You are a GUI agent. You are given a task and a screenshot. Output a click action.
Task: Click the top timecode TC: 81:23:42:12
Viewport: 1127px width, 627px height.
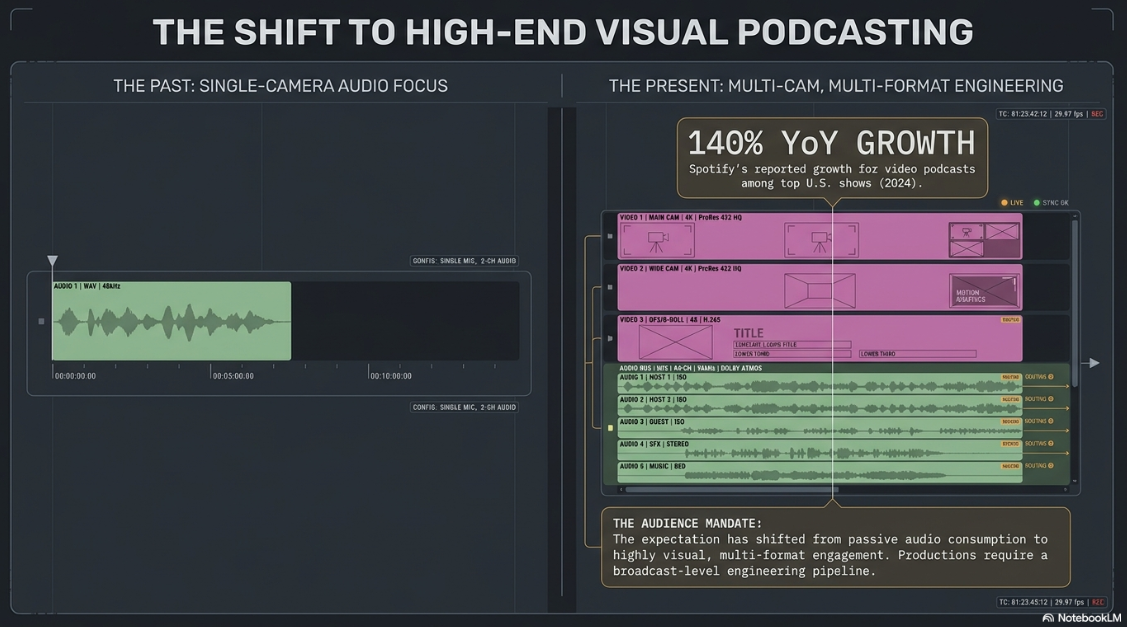coord(1025,114)
